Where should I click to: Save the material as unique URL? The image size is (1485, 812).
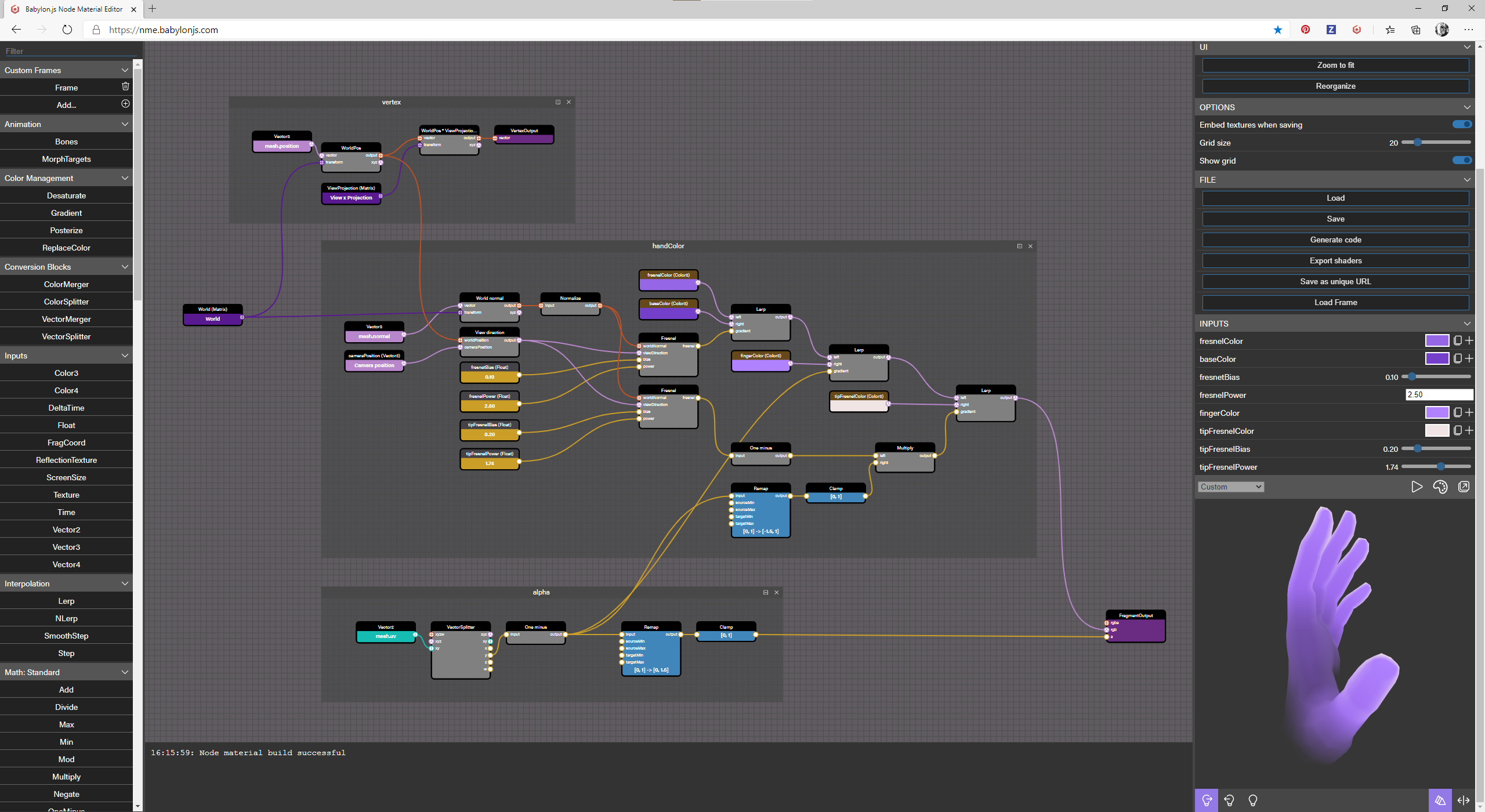click(x=1335, y=281)
